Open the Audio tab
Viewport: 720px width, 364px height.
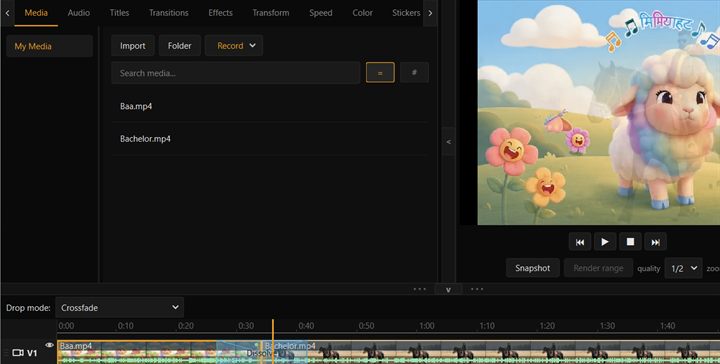point(79,13)
